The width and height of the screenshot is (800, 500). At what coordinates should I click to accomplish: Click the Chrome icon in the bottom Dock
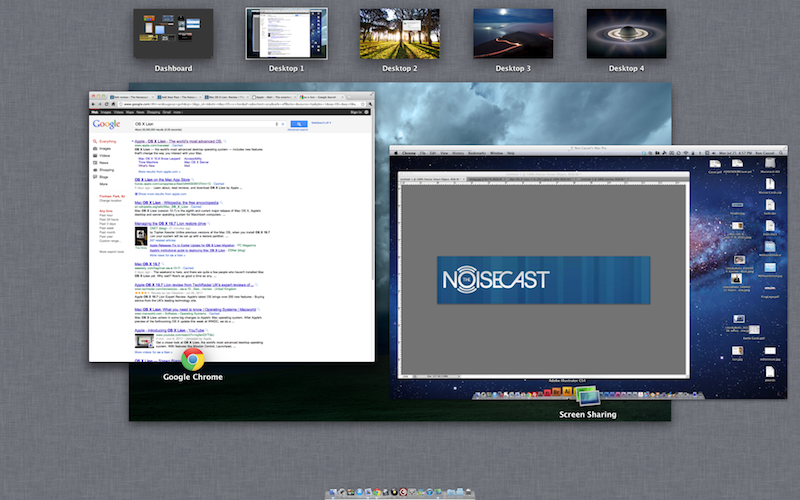coord(377,492)
